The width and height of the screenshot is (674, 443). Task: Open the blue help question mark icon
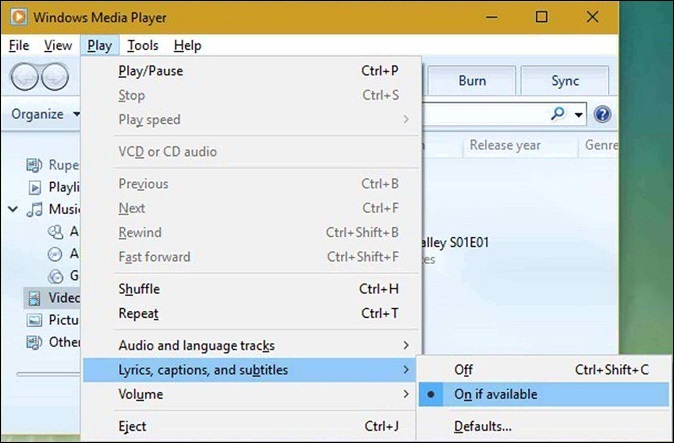[602, 114]
